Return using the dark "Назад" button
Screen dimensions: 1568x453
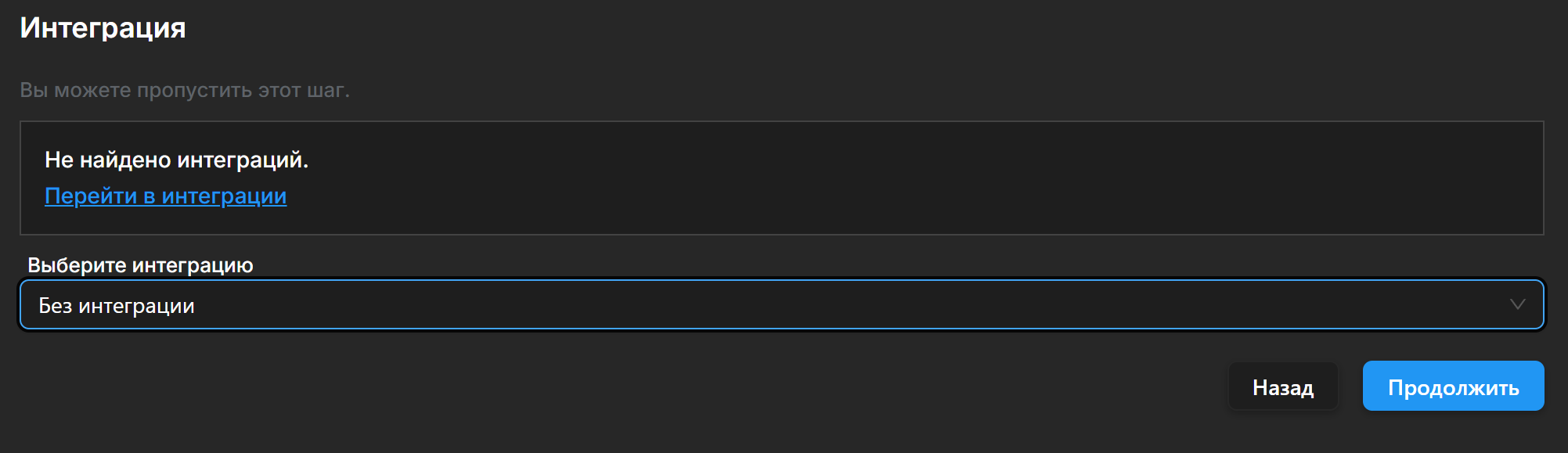click(1282, 386)
